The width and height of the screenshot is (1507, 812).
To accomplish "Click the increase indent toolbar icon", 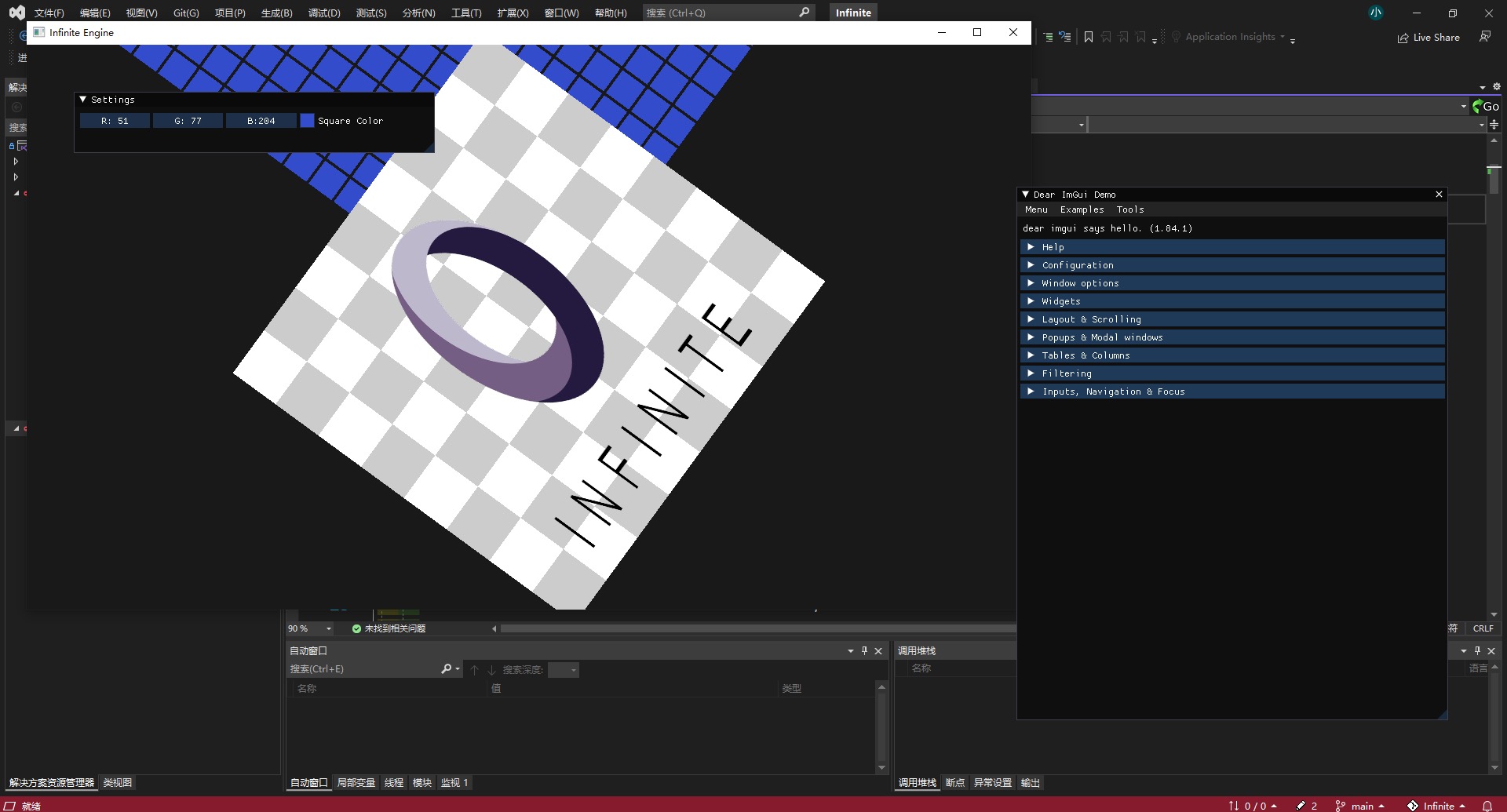I will pyautogui.click(x=1048, y=37).
